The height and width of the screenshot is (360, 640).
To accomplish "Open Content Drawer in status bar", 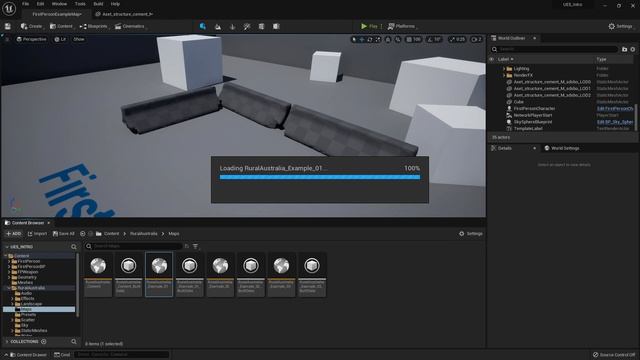I will click(x=28, y=354).
